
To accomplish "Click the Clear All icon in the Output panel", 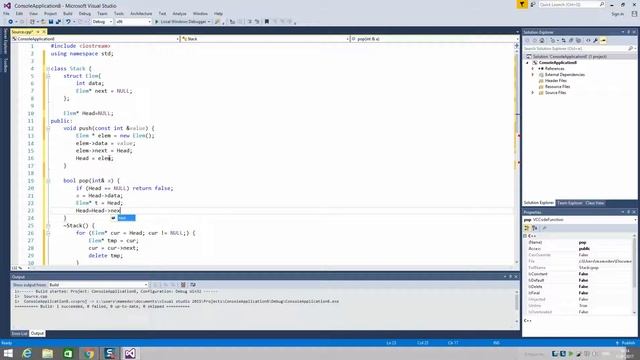I will 183,284.
